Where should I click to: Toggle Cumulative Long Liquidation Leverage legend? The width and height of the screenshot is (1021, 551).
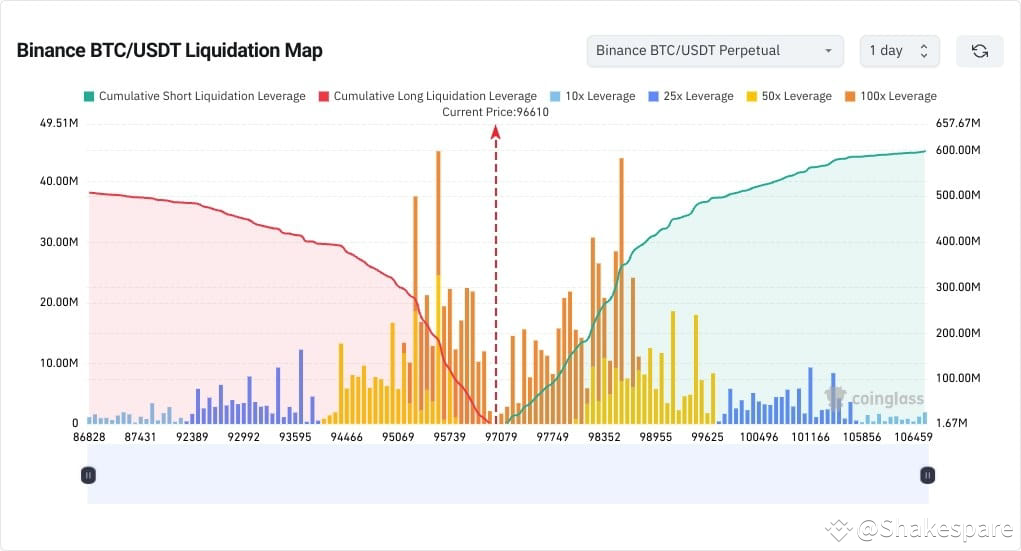click(428, 96)
